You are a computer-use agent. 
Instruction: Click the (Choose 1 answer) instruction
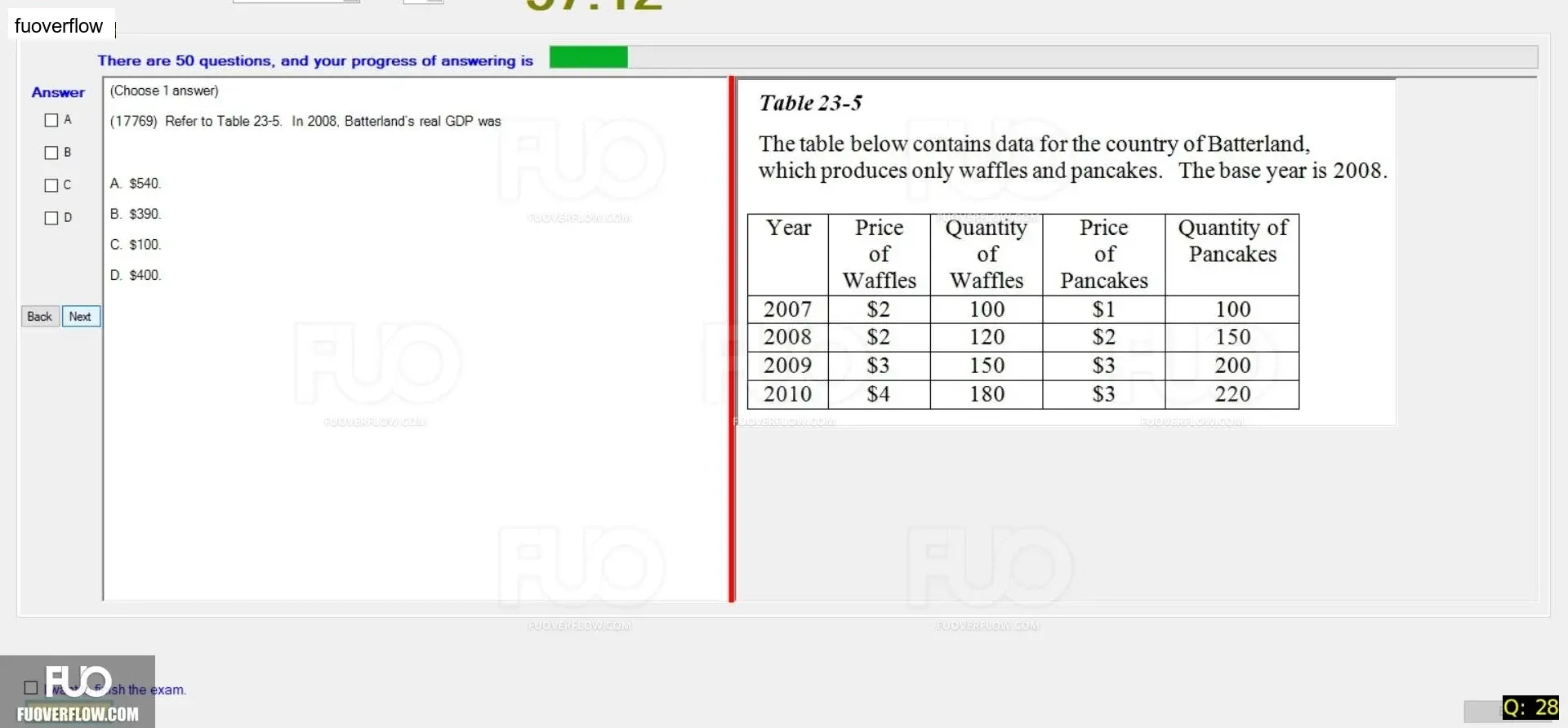(164, 91)
